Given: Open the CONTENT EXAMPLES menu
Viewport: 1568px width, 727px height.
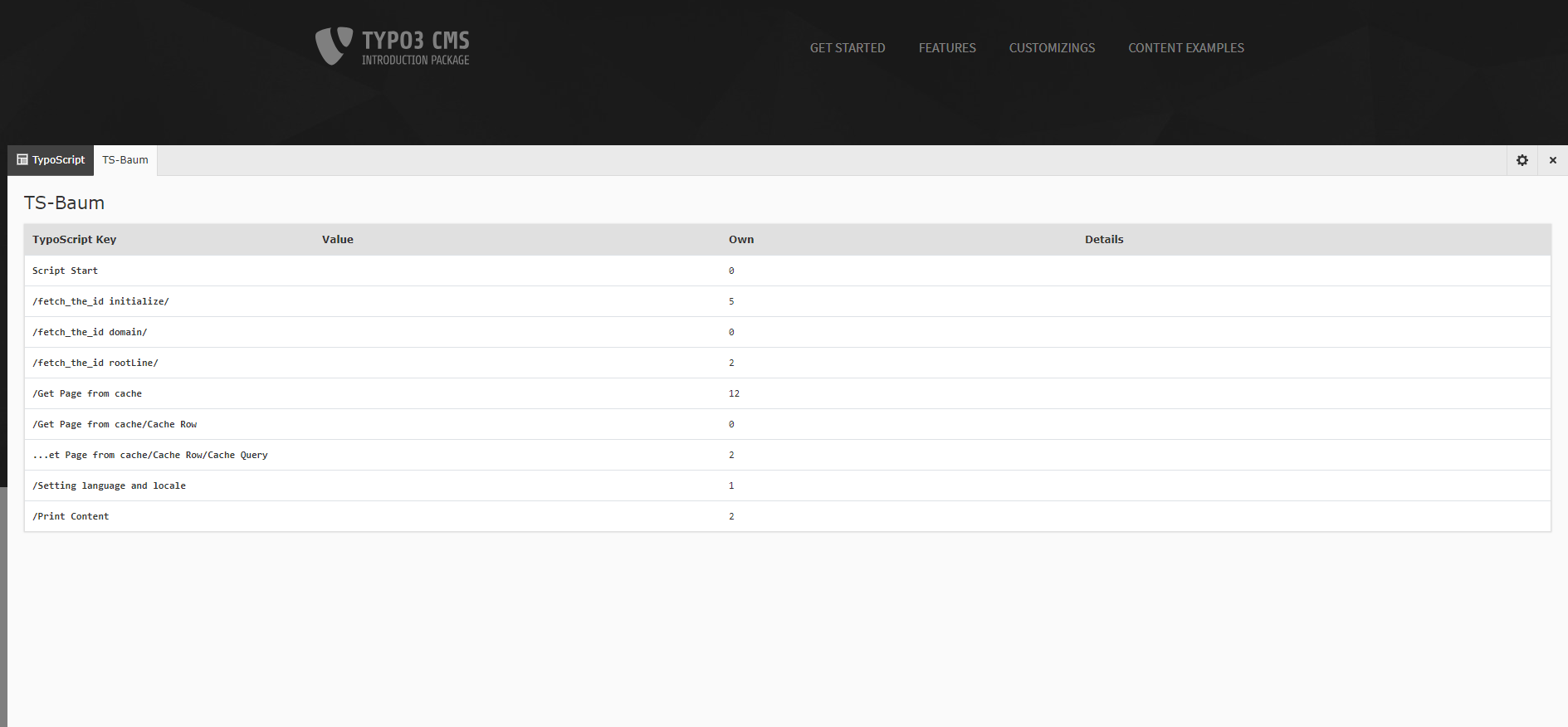Looking at the screenshot, I should (1185, 48).
